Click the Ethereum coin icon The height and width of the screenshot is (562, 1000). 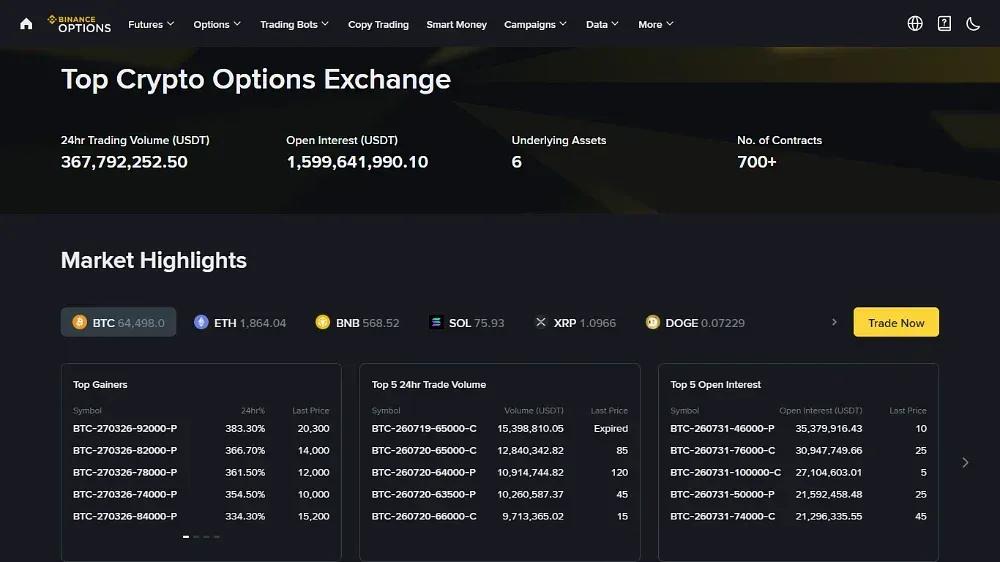201,322
